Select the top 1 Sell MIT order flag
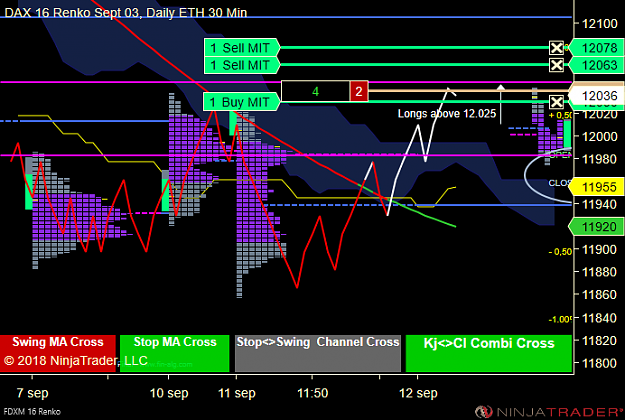625x420 pixels. click(242, 48)
